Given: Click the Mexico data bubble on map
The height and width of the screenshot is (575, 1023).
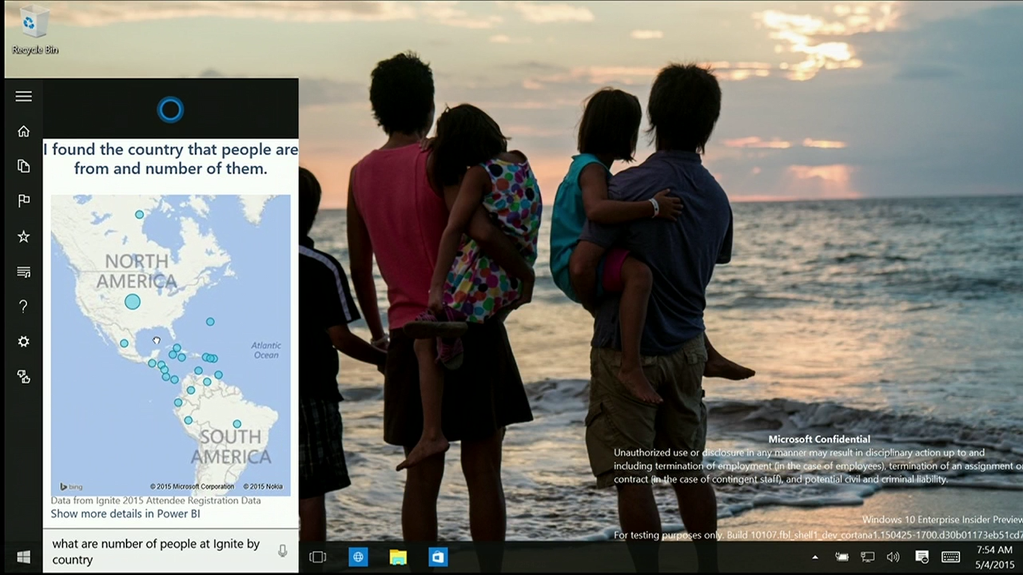Looking at the screenshot, I should click(124, 343).
